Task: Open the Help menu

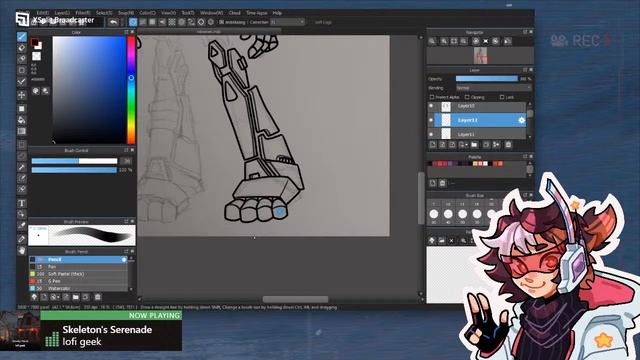Action: tap(277, 13)
